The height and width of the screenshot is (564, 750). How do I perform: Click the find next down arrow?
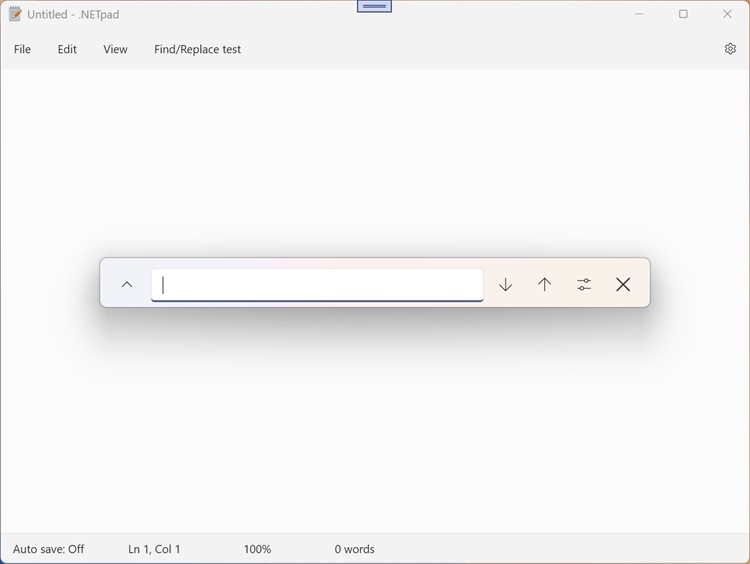(x=505, y=285)
